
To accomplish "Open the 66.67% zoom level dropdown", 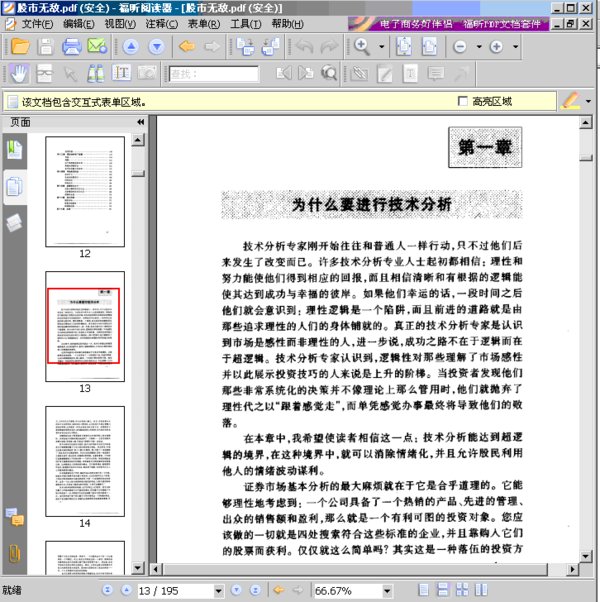I will tap(387, 590).
